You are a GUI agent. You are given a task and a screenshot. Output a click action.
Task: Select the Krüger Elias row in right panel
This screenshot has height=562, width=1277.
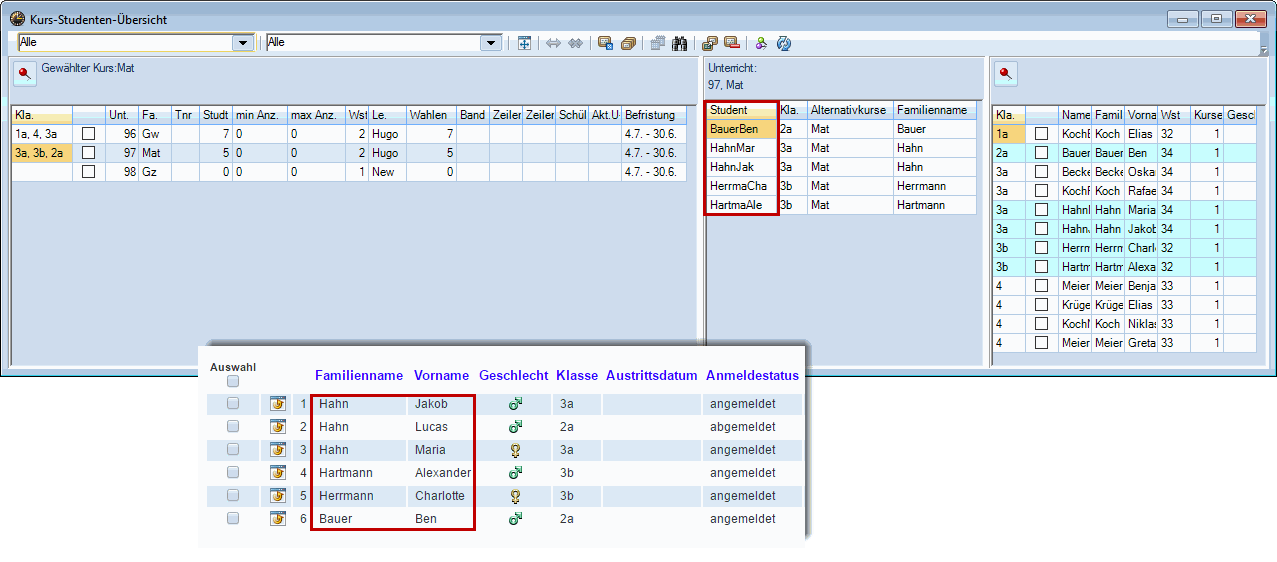(1123, 305)
